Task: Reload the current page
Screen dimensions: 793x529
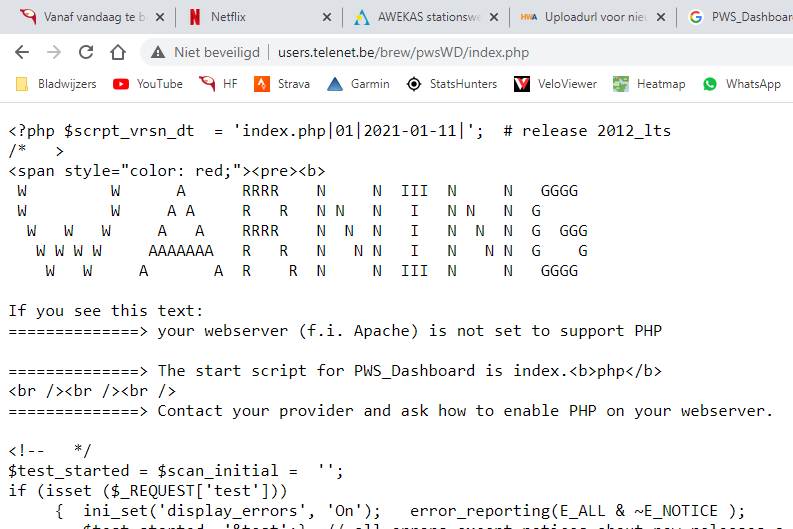Action: coord(86,52)
